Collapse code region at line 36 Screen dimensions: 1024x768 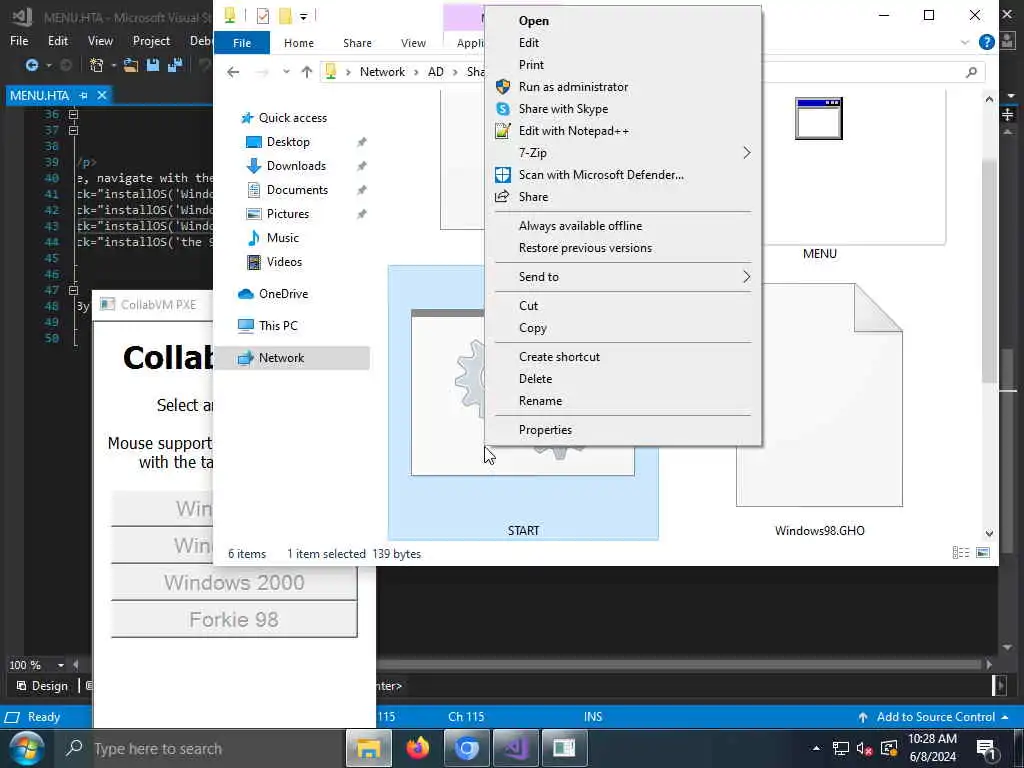click(73, 114)
